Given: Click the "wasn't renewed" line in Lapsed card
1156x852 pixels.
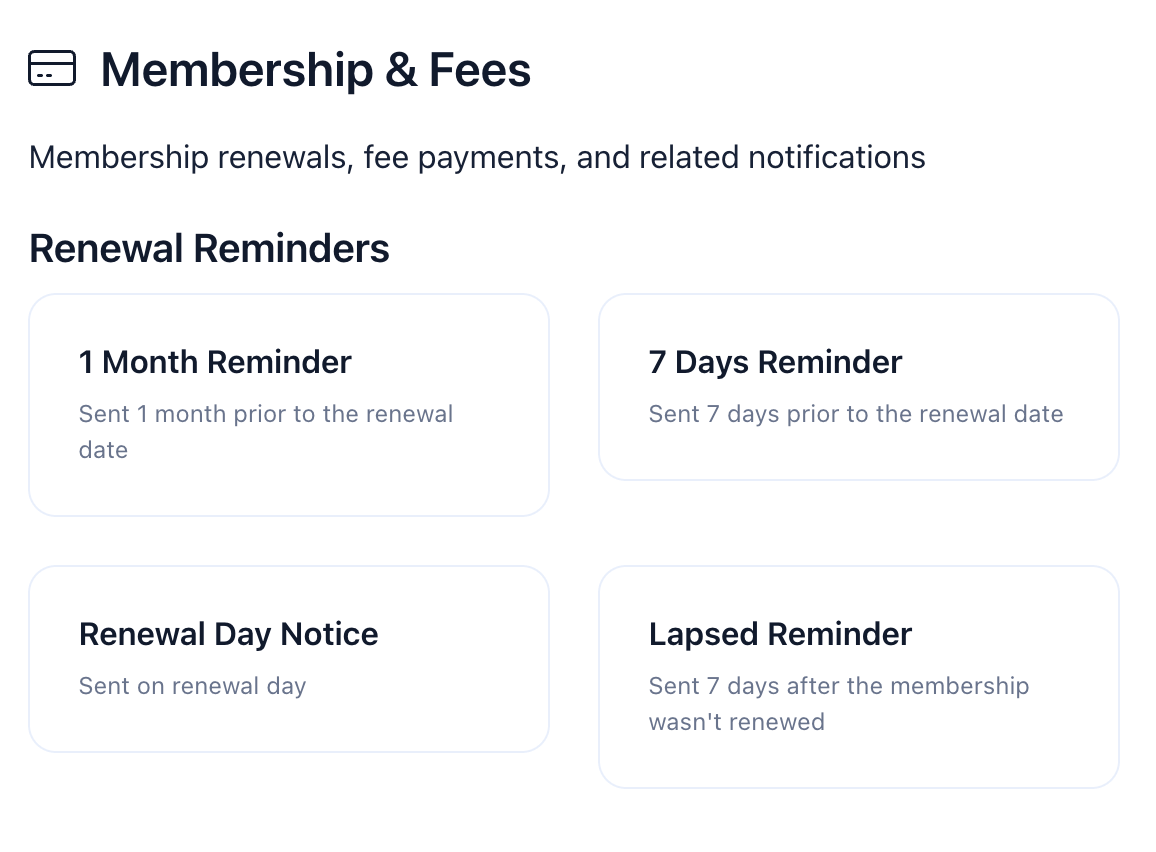Looking at the screenshot, I should pos(736,722).
